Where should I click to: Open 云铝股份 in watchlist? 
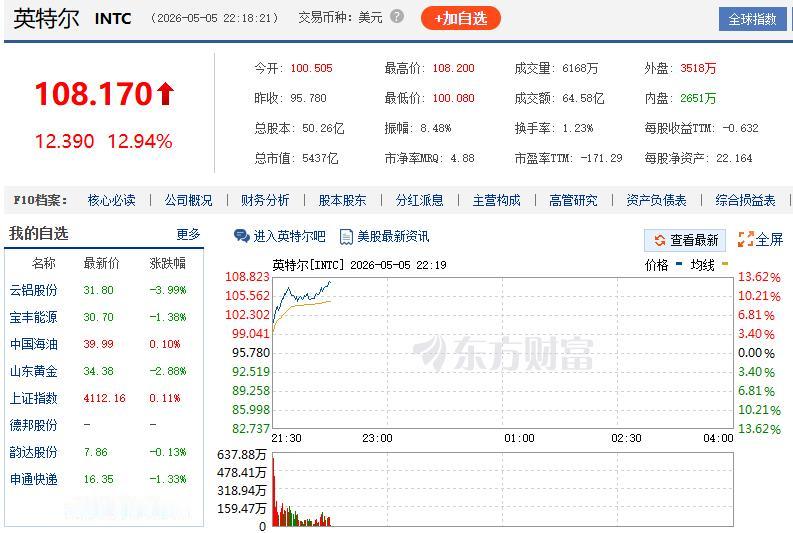click(x=33, y=290)
